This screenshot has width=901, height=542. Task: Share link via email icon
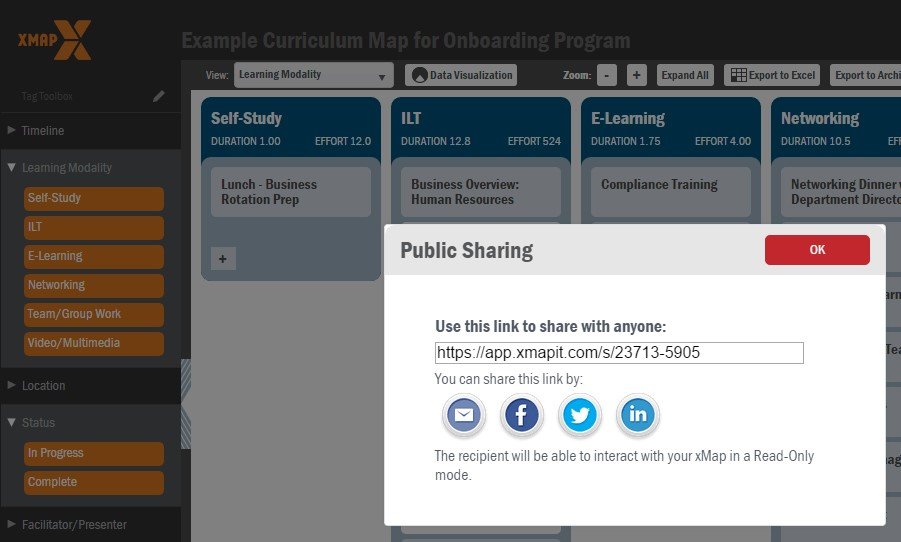click(x=464, y=415)
